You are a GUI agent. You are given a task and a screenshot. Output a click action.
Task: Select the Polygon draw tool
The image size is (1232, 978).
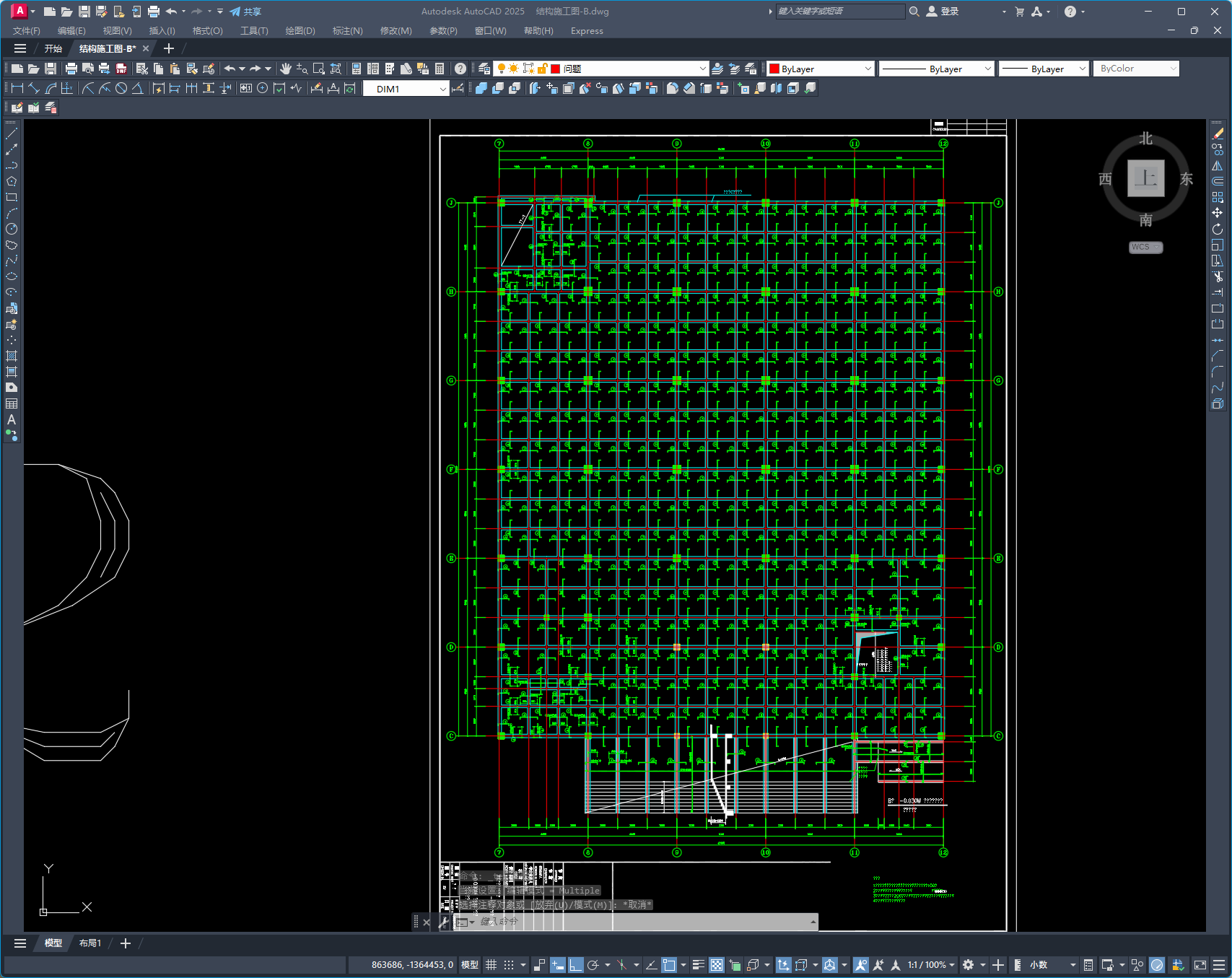12,181
